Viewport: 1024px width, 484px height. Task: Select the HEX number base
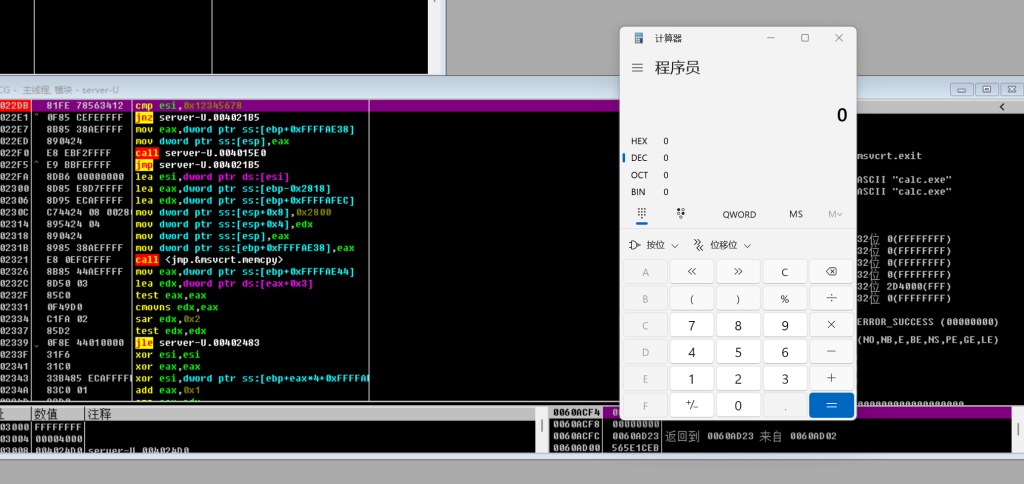coord(640,141)
